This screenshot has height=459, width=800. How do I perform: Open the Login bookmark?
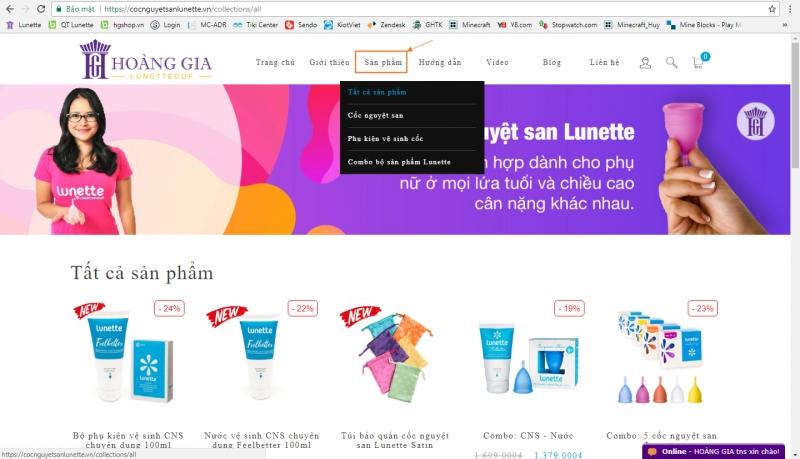click(x=166, y=24)
